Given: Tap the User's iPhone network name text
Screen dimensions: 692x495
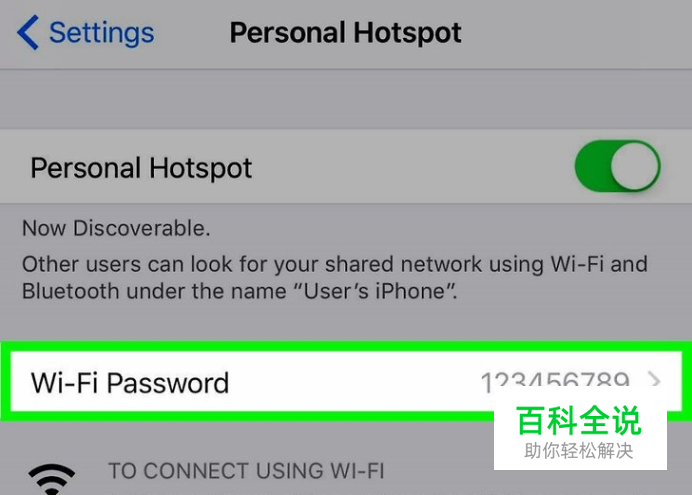Looking at the screenshot, I should (375, 291).
